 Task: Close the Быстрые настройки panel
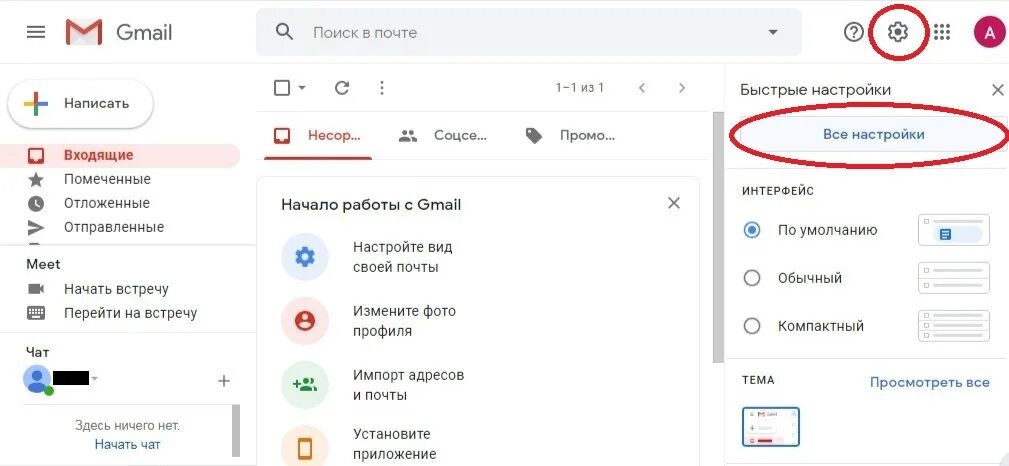[x=997, y=89]
